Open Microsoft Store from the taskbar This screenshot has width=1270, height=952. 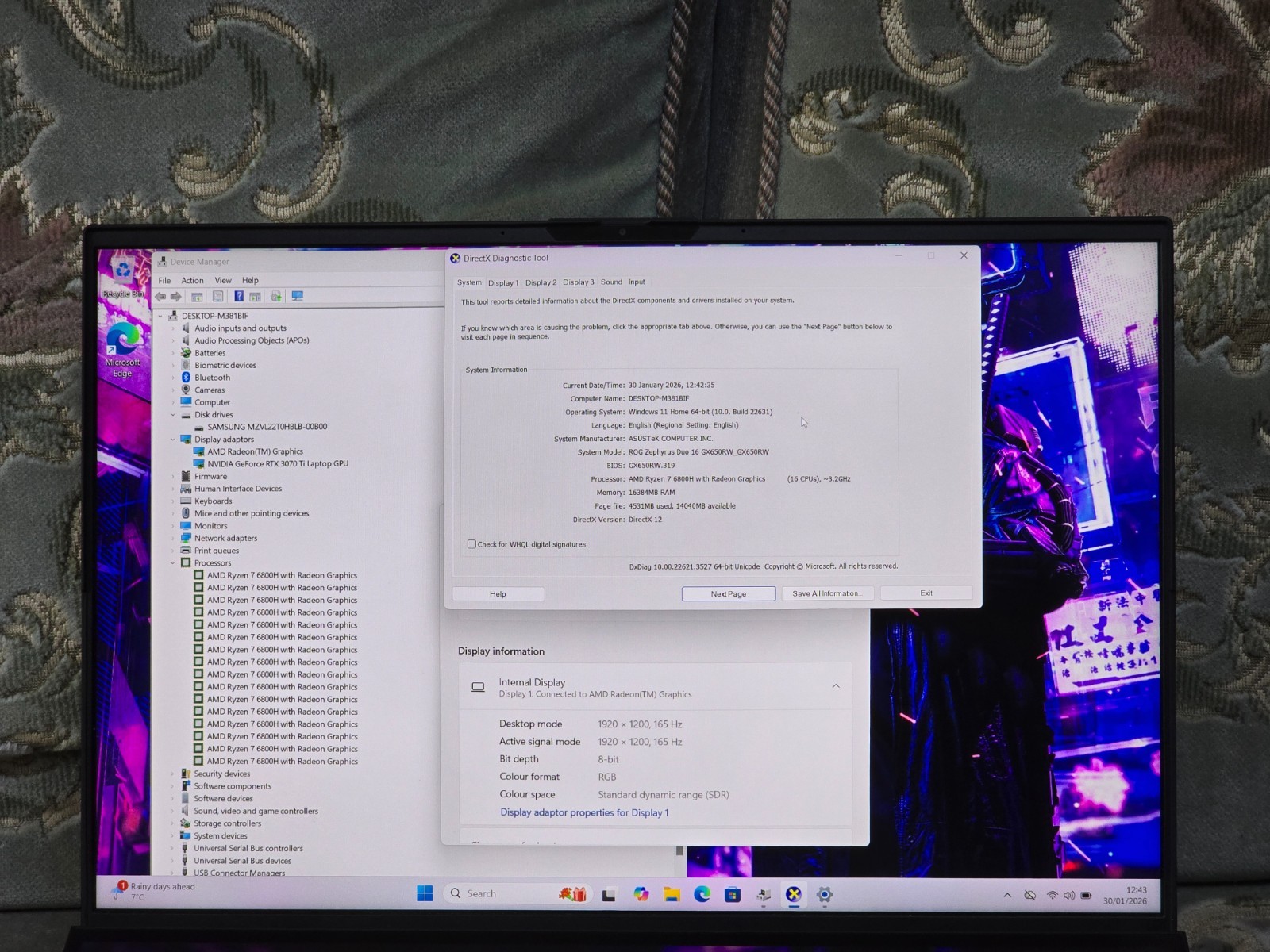(733, 895)
